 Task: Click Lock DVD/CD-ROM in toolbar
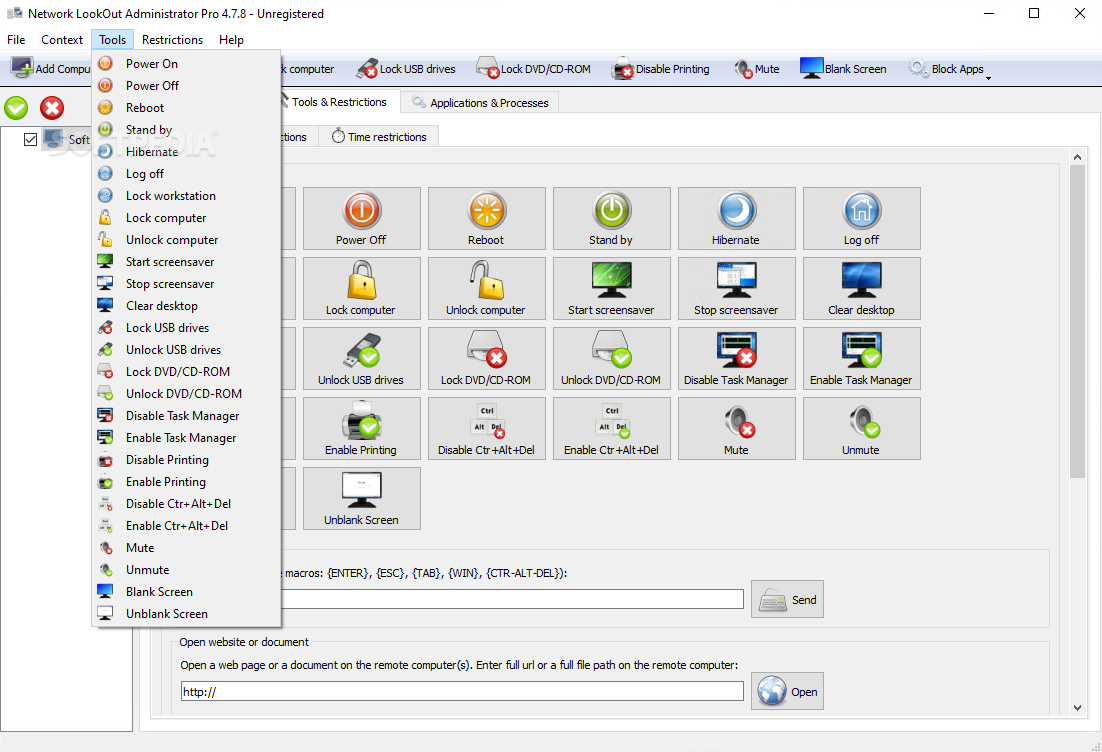533,69
